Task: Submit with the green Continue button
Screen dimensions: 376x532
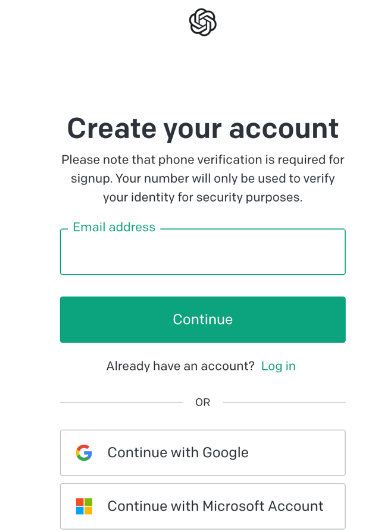Action: [x=203, y=320]
